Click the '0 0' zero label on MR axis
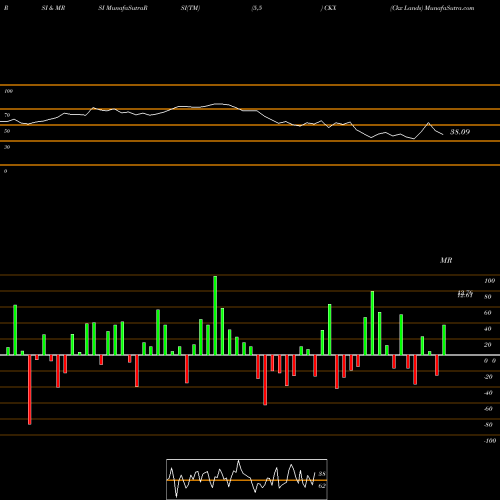This screenshot has height=500, width=500. (x=490, y=361)
